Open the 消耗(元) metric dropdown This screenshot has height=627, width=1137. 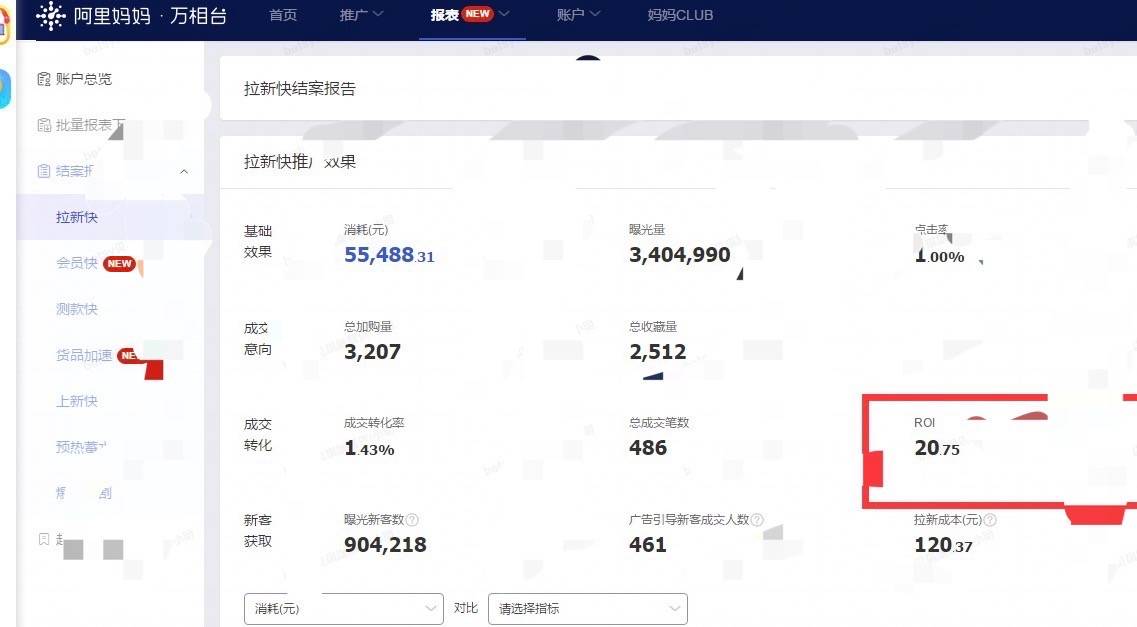coord(343,608)
